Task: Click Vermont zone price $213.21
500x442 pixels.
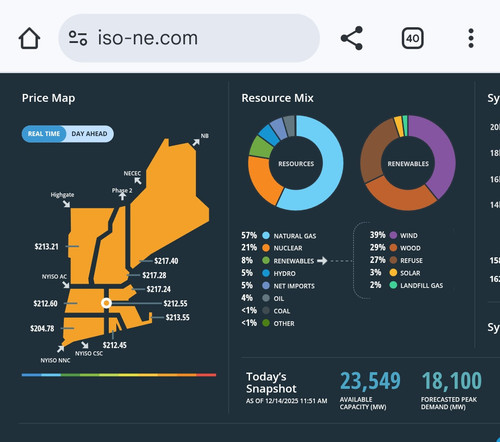Action: click(46, 247)
